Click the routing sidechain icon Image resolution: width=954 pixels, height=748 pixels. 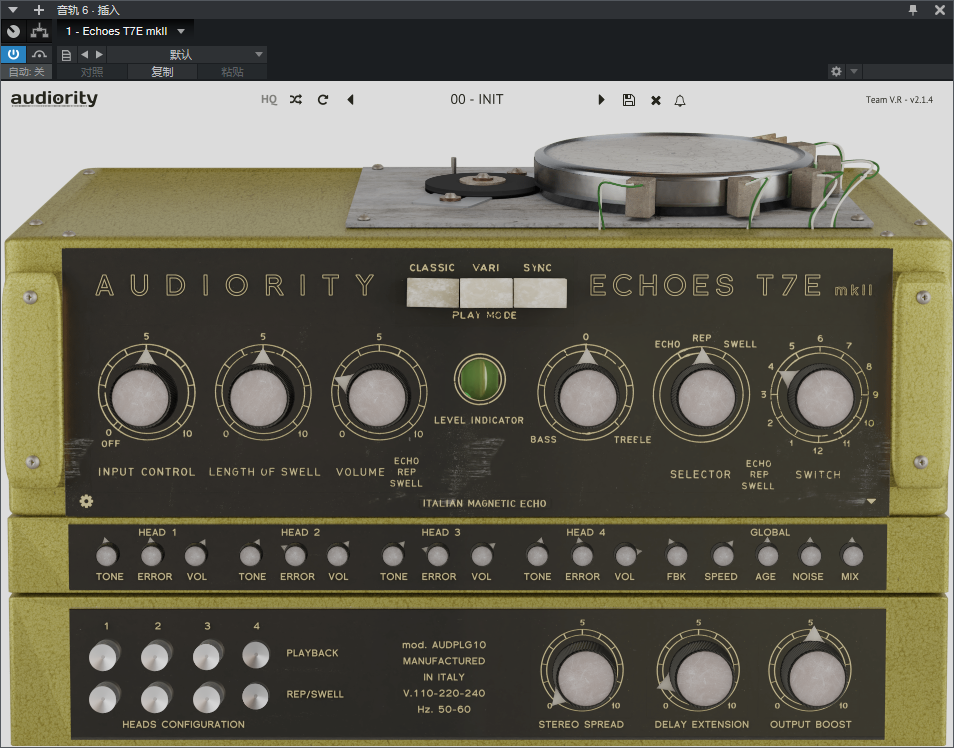pos(40,31)
